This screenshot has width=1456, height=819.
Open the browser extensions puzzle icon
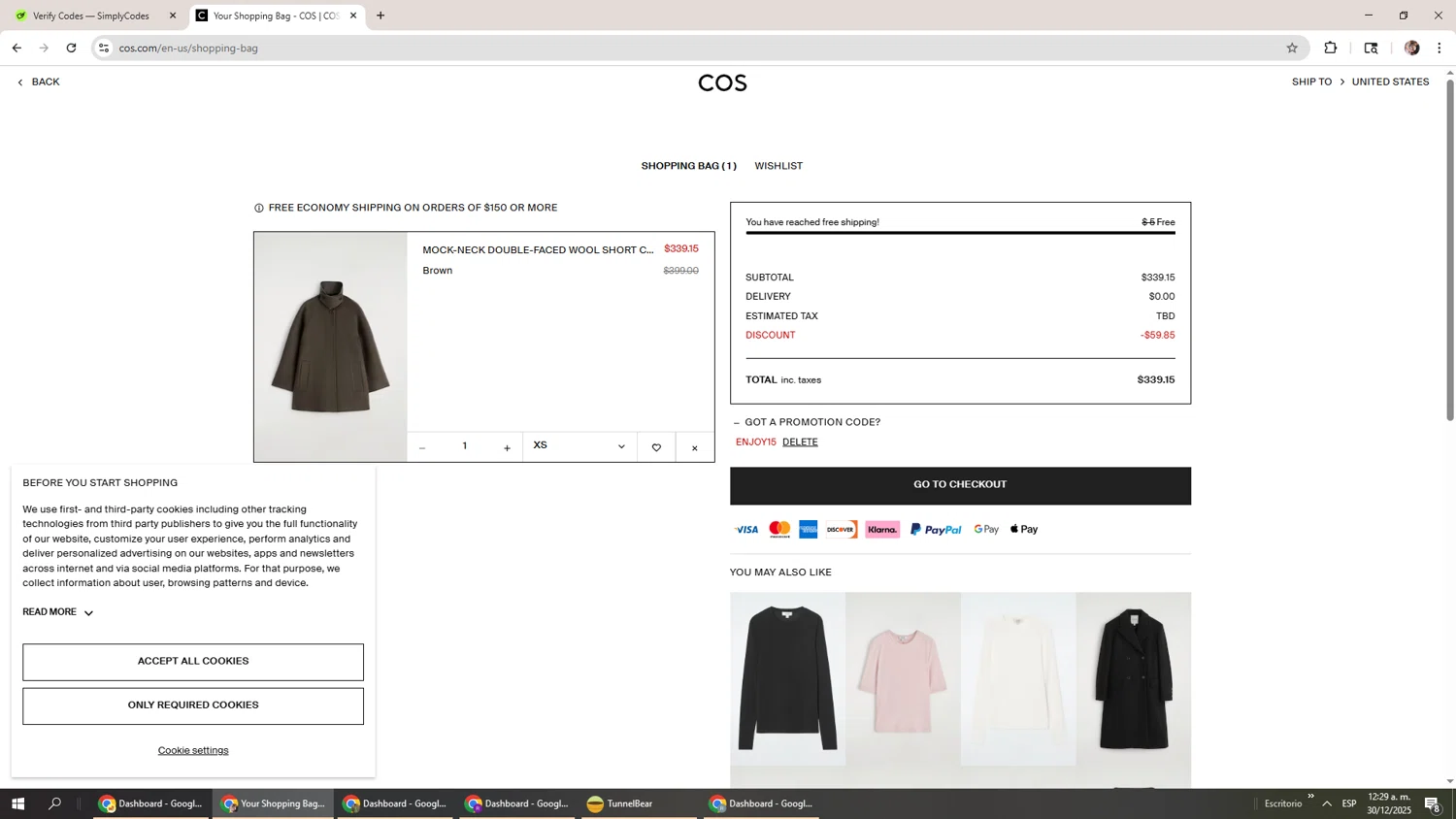click(1331, 48)
